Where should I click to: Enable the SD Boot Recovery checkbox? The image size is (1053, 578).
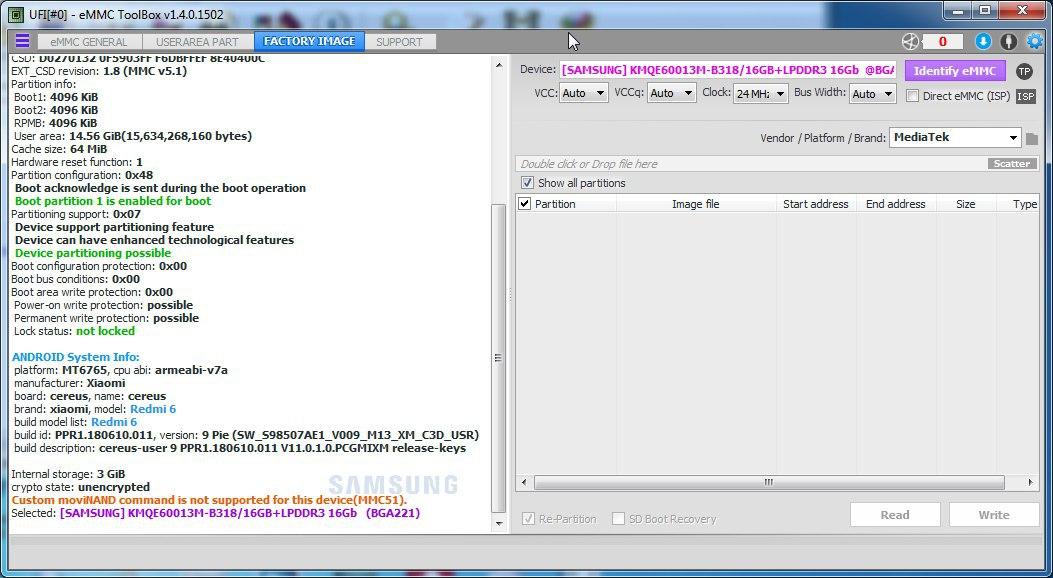click(619, 519)
